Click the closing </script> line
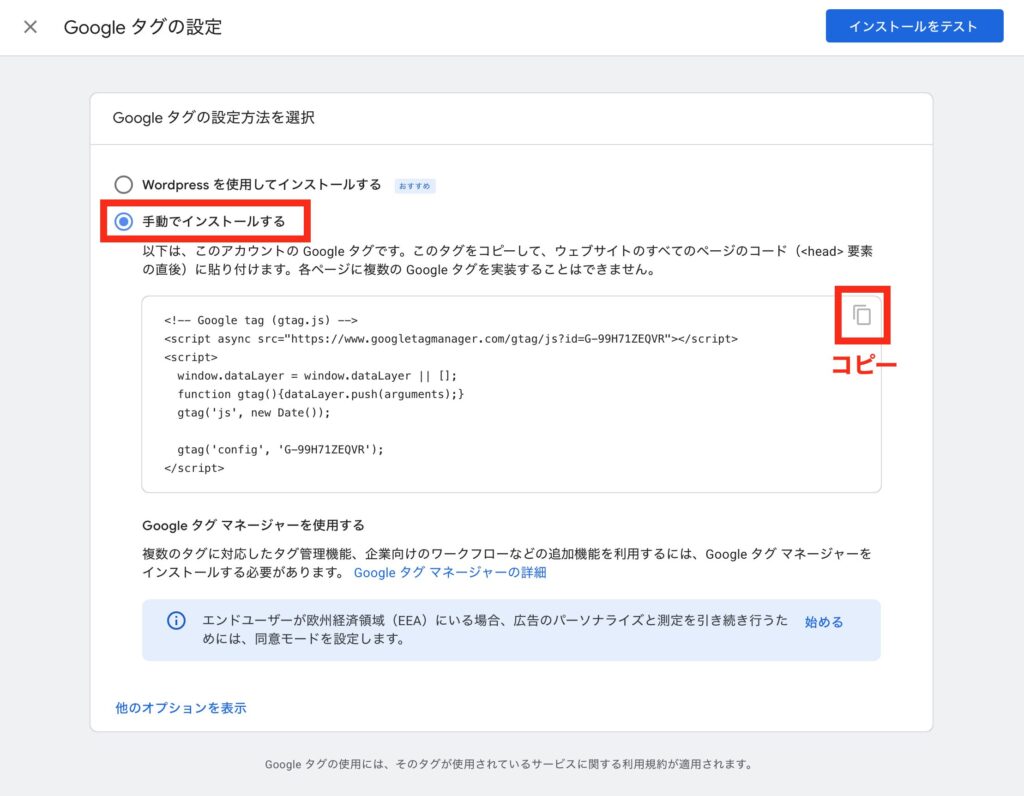This screenshot has width=1024, height=796. pos(194,468)
